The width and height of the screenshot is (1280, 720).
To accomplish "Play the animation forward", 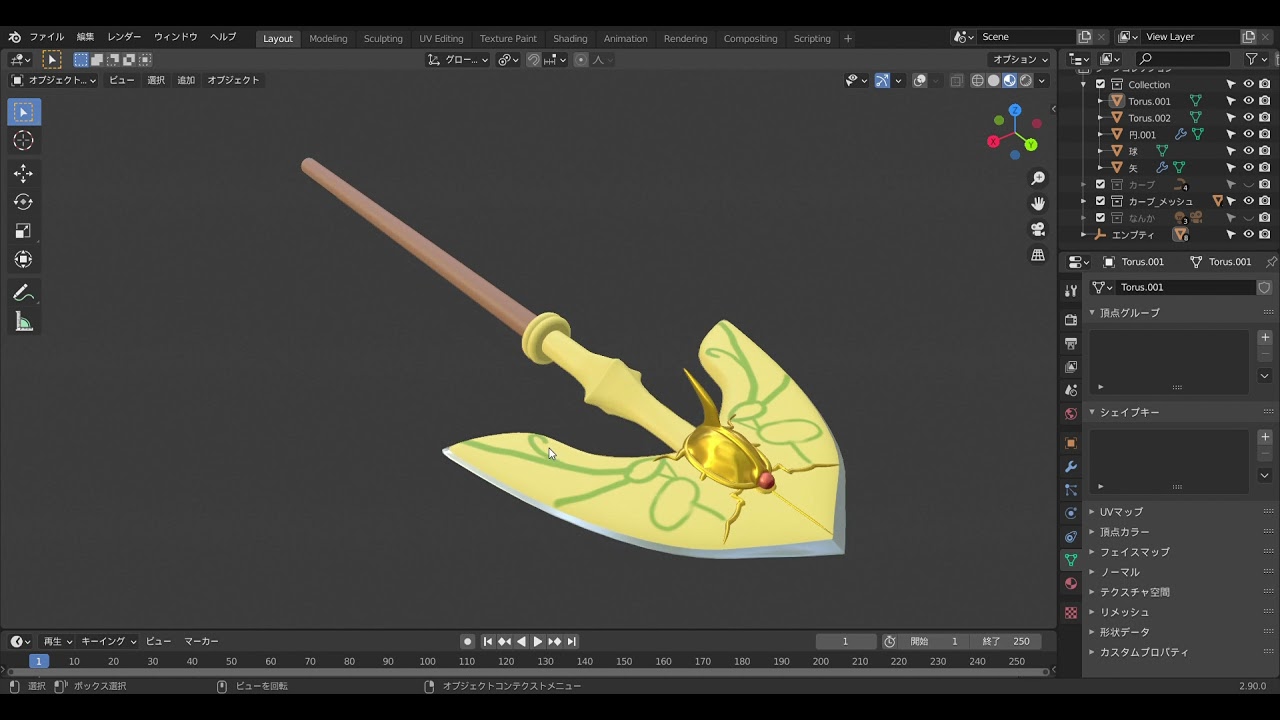I will [537, 642].
